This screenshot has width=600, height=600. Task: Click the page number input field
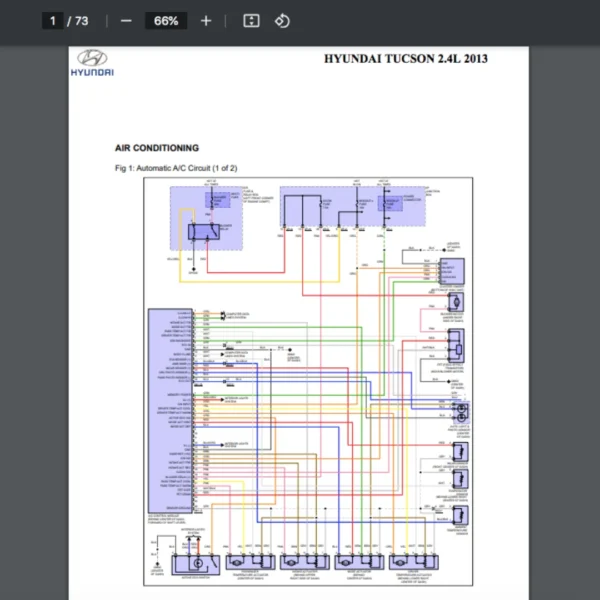52,20
